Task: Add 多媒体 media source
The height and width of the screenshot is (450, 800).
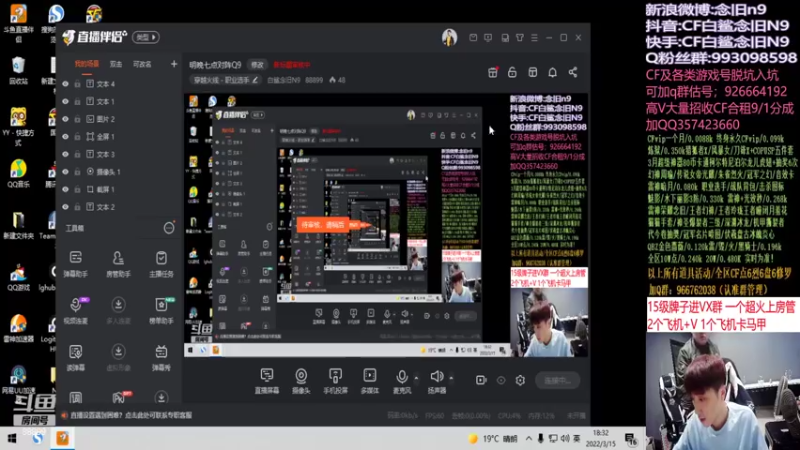Action: [x=370, y=381]
